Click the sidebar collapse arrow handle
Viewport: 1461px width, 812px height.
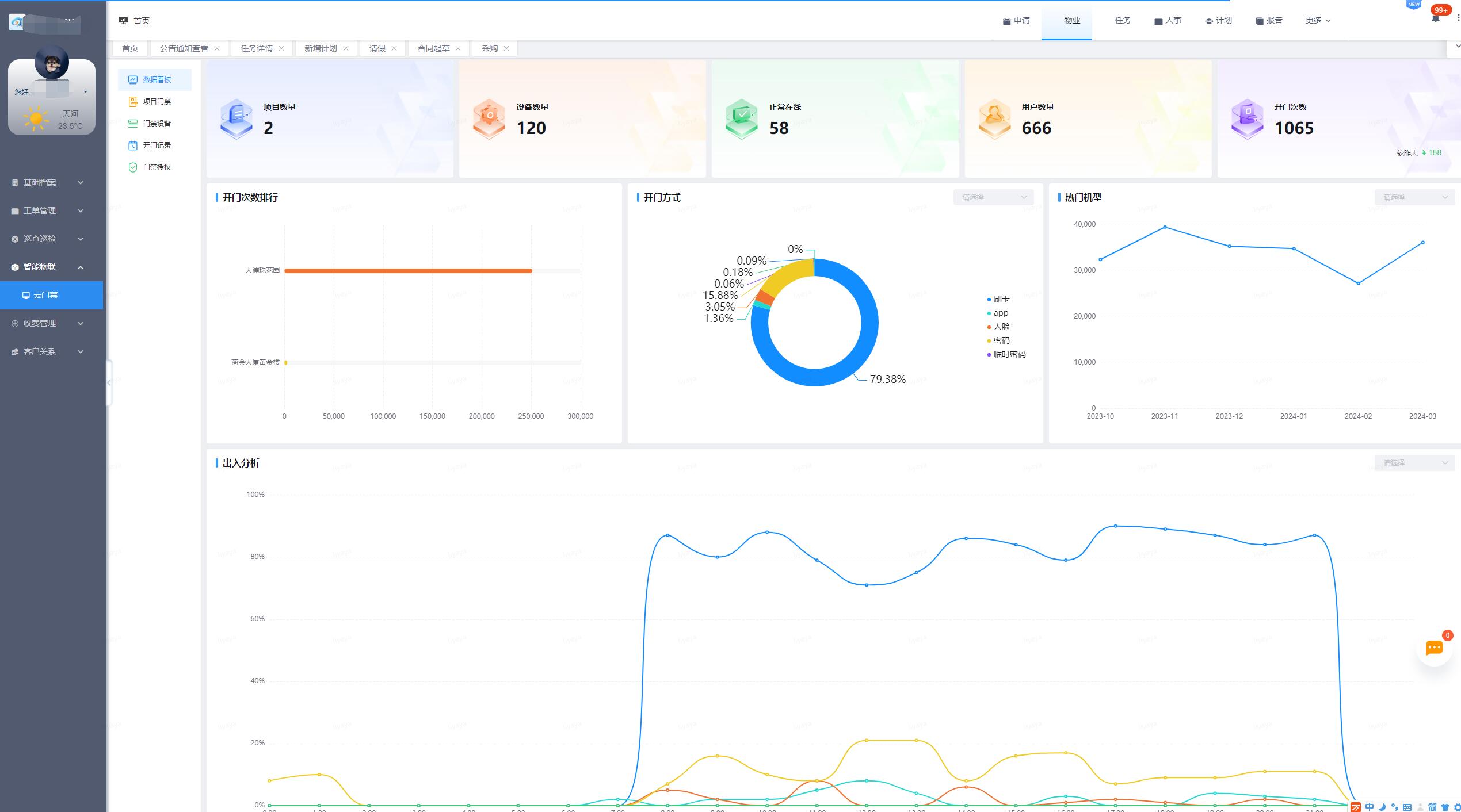pos(109,382)
